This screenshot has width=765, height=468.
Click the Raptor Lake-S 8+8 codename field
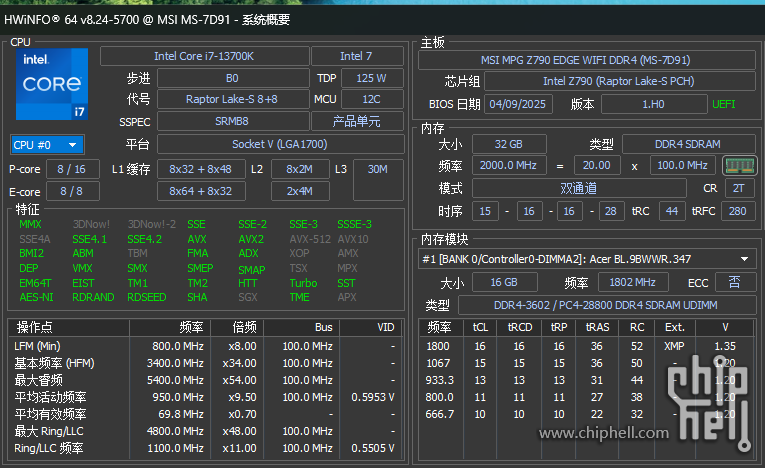pyautogui.click(x=233, y=99)
